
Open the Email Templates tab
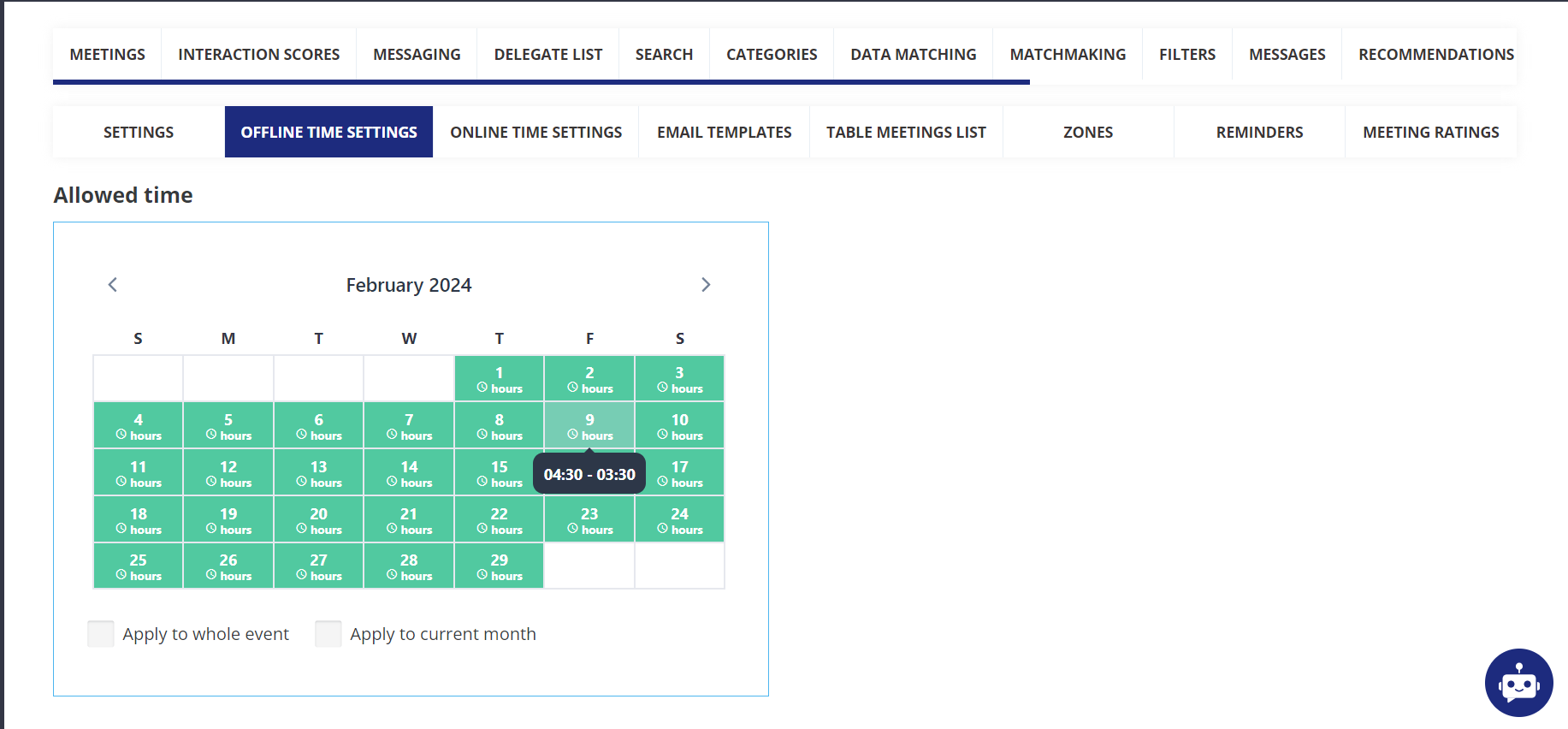click(724, 132)
